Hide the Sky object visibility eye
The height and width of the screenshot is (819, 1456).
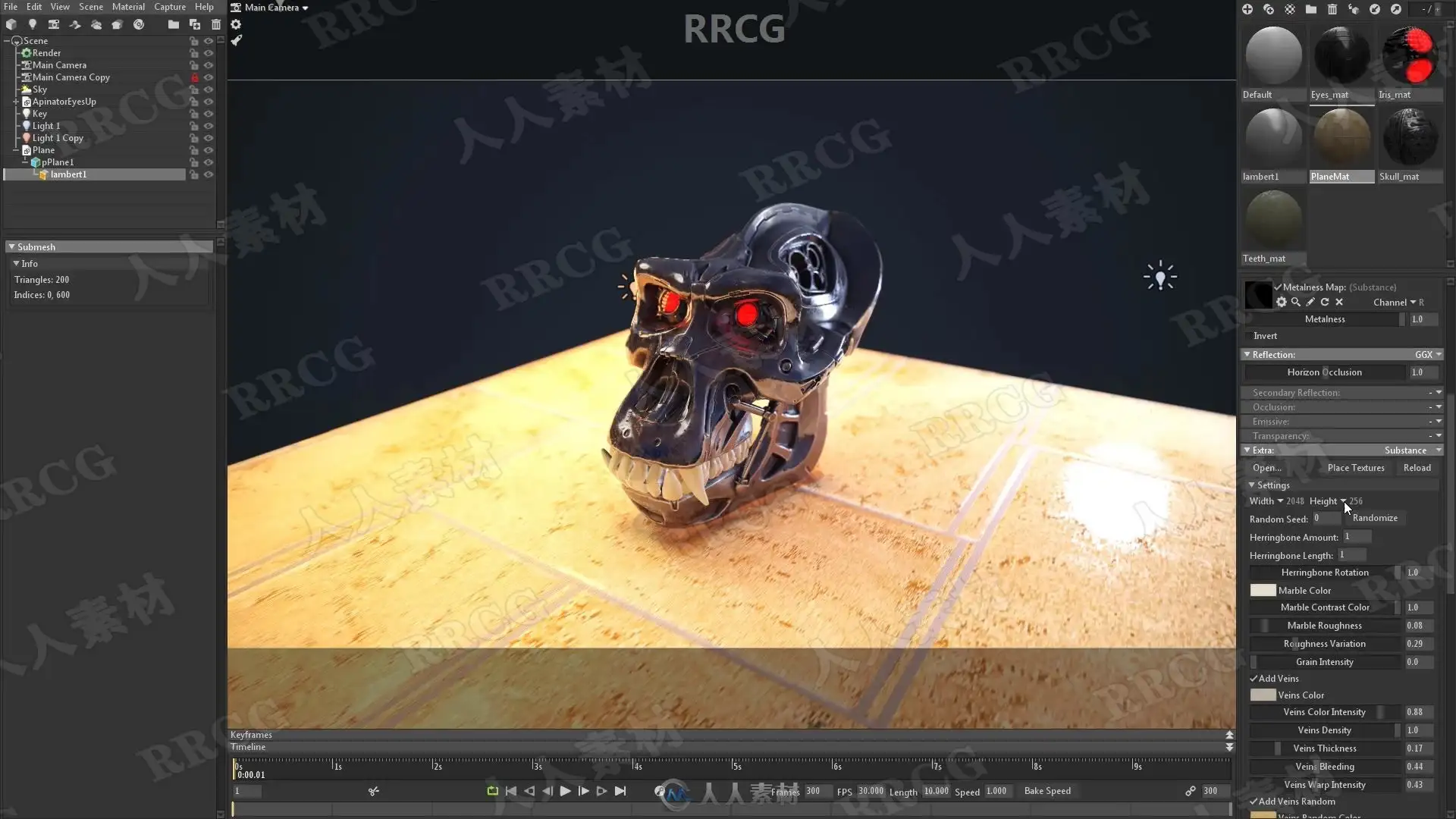click(209, 89)
